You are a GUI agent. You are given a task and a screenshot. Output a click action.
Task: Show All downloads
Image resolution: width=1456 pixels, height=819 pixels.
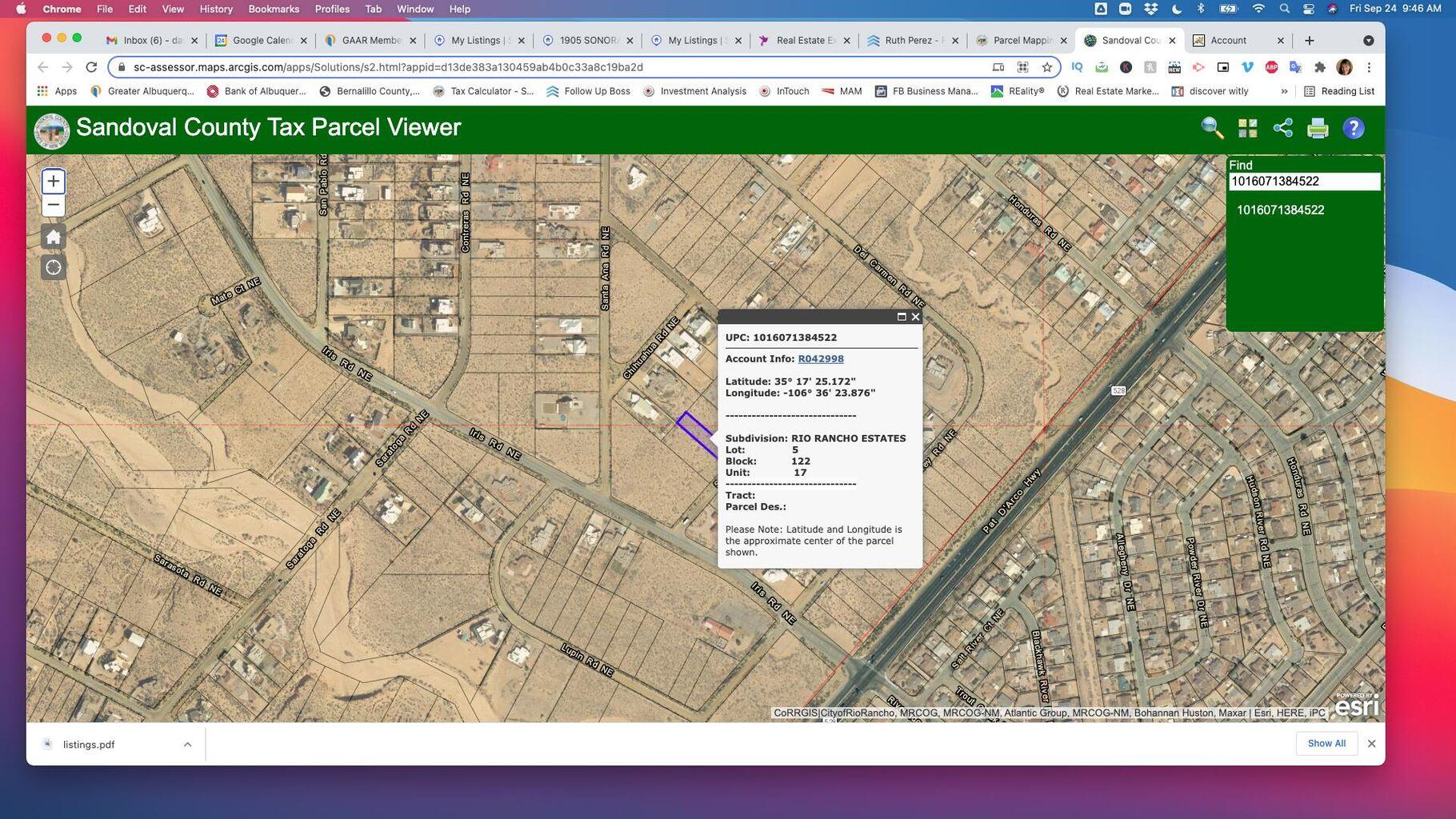coord(1326,744)
